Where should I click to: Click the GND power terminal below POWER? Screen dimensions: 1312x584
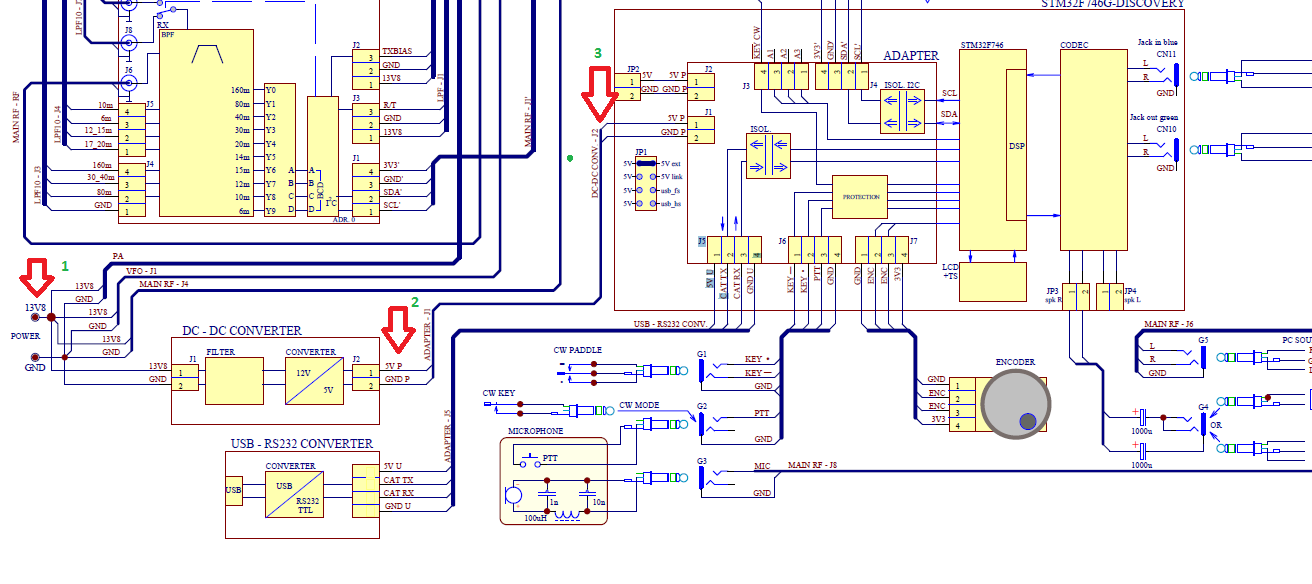click(x=36, y=357)
